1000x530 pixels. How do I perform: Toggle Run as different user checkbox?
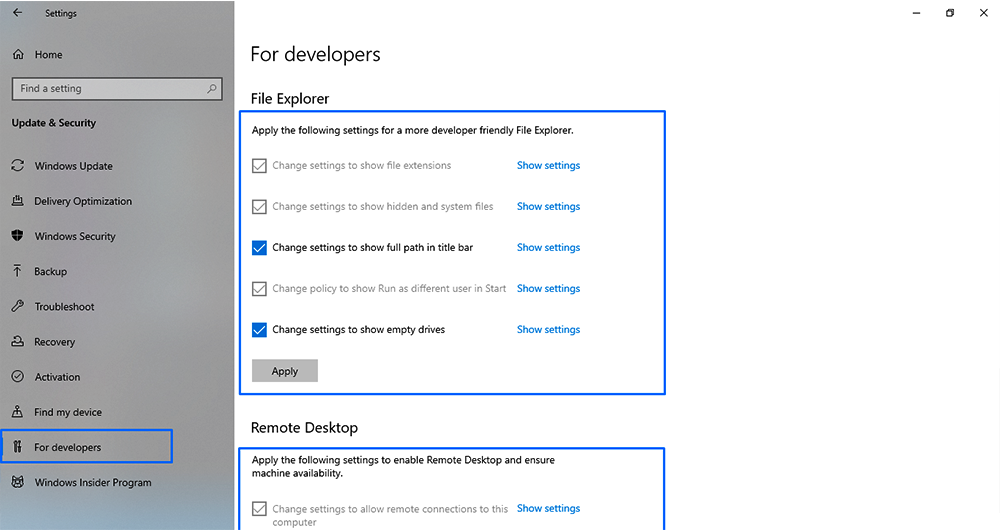pos(259,289)
